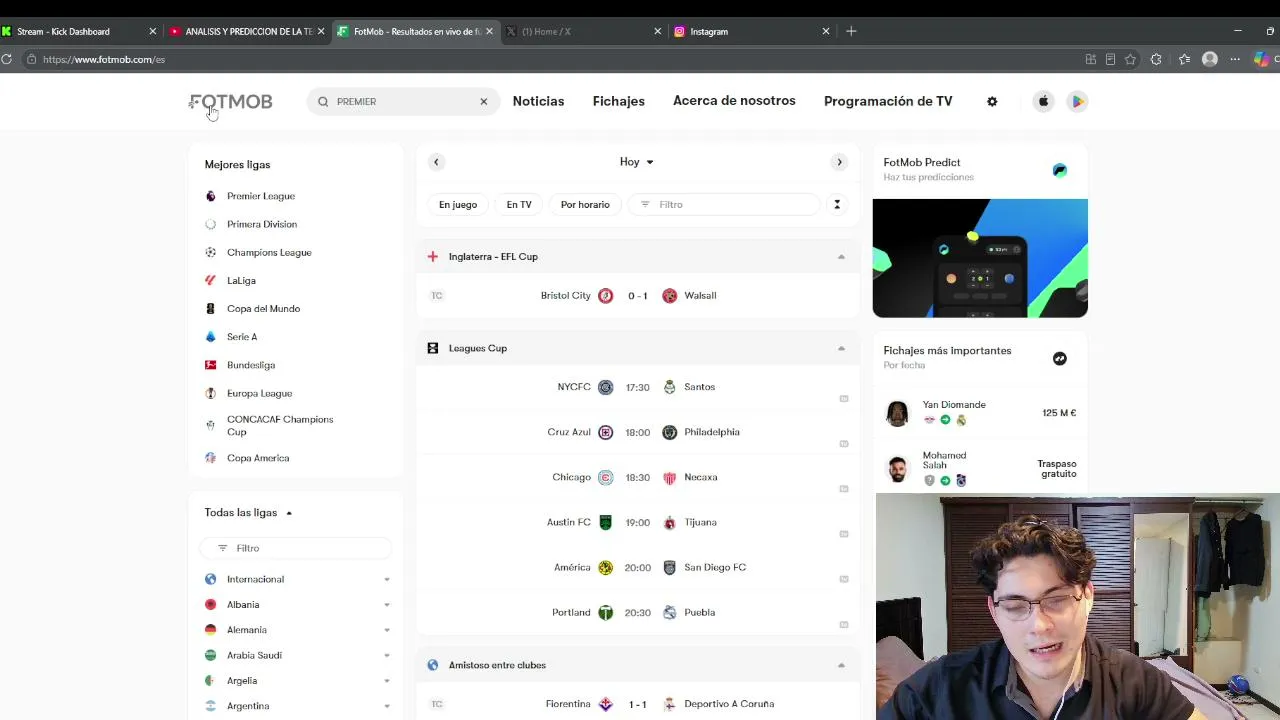Screen dimensions: 1280x720
Task: Open FotMob settings gear
Action: pyautogui.click(x=992, y=101)
